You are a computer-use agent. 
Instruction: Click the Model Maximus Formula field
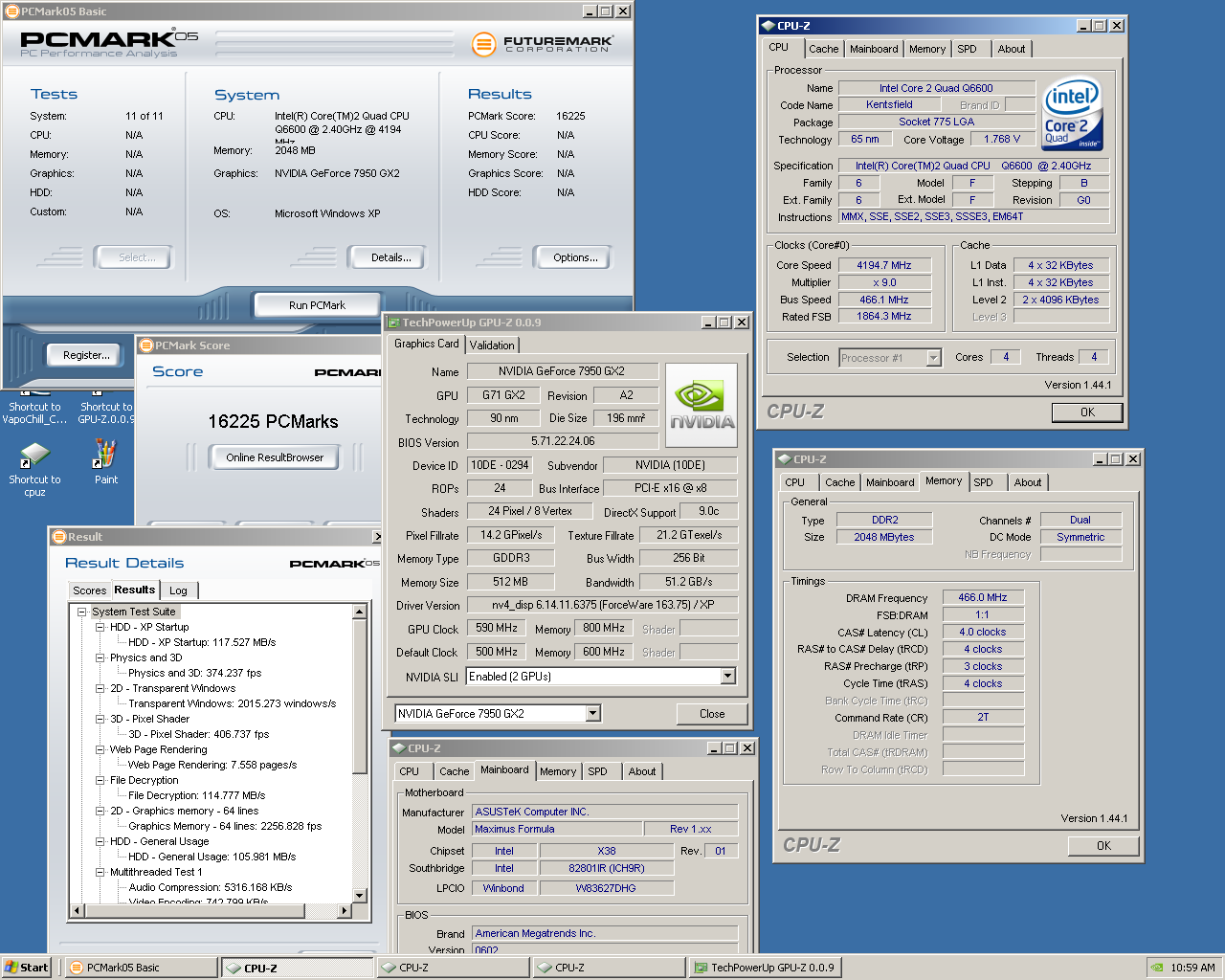(x=557, y=829)
